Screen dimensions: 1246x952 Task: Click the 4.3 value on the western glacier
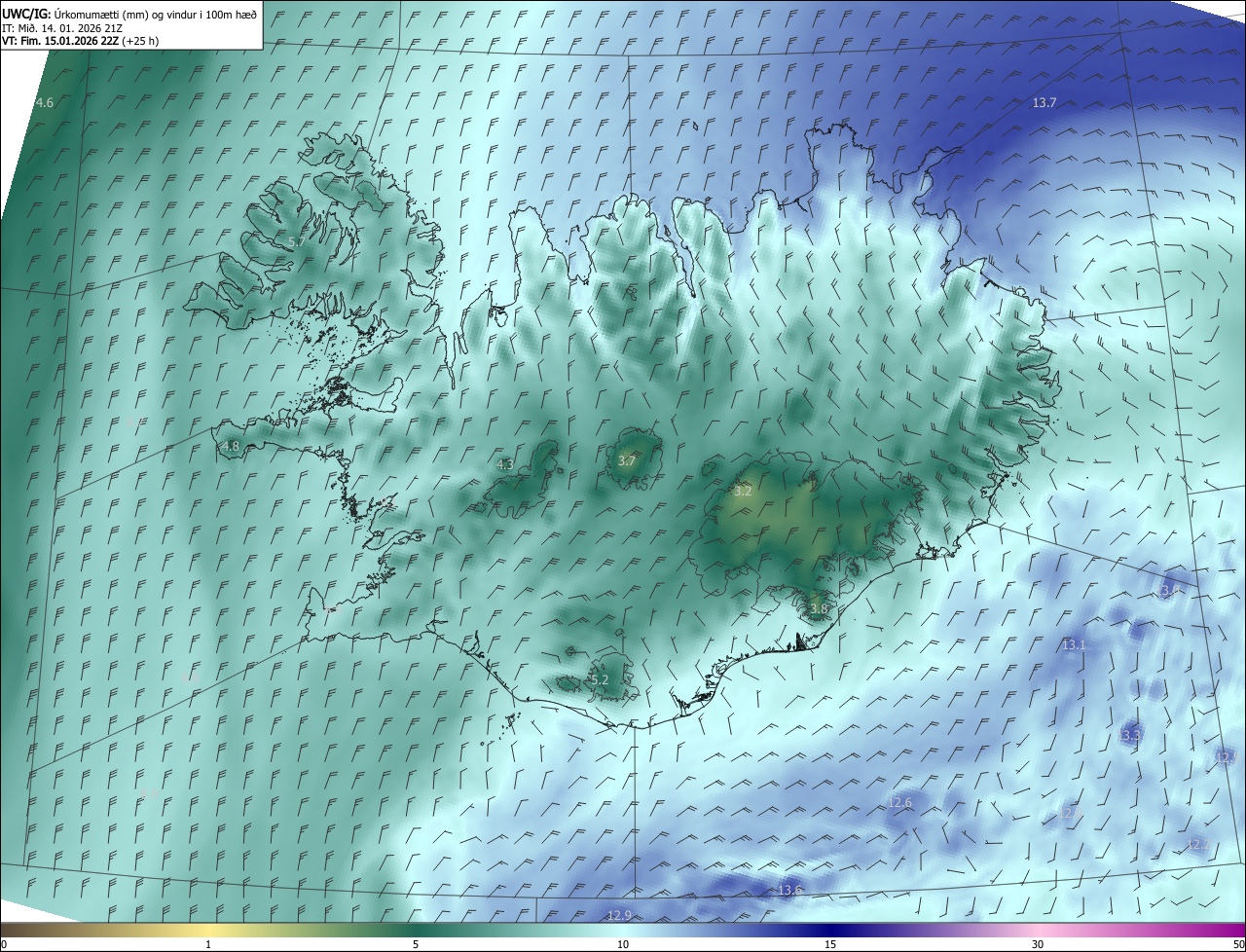point(505,464)
